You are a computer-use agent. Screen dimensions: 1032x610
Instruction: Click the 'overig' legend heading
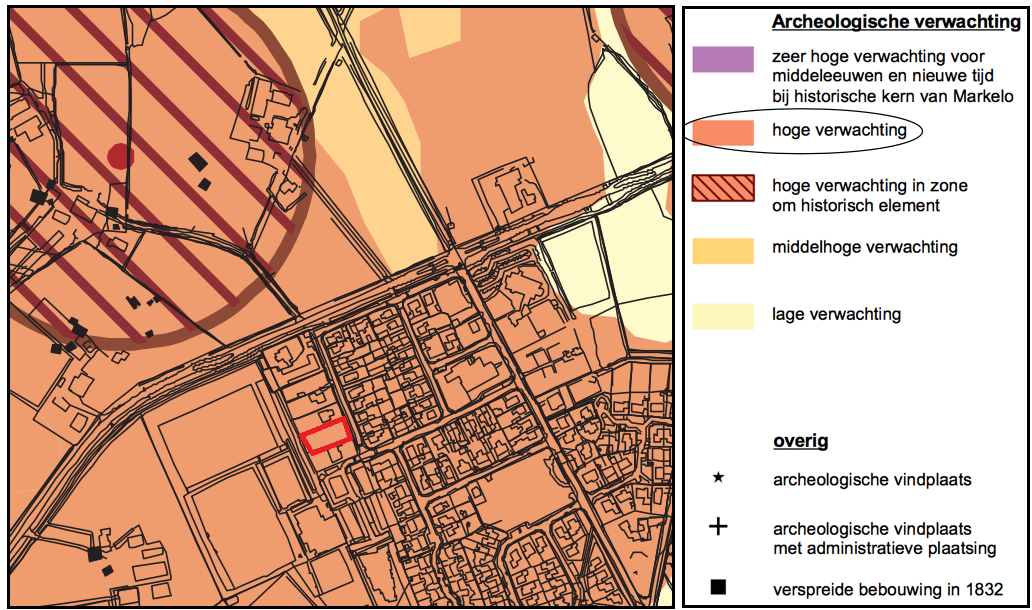tap(800, 441)
